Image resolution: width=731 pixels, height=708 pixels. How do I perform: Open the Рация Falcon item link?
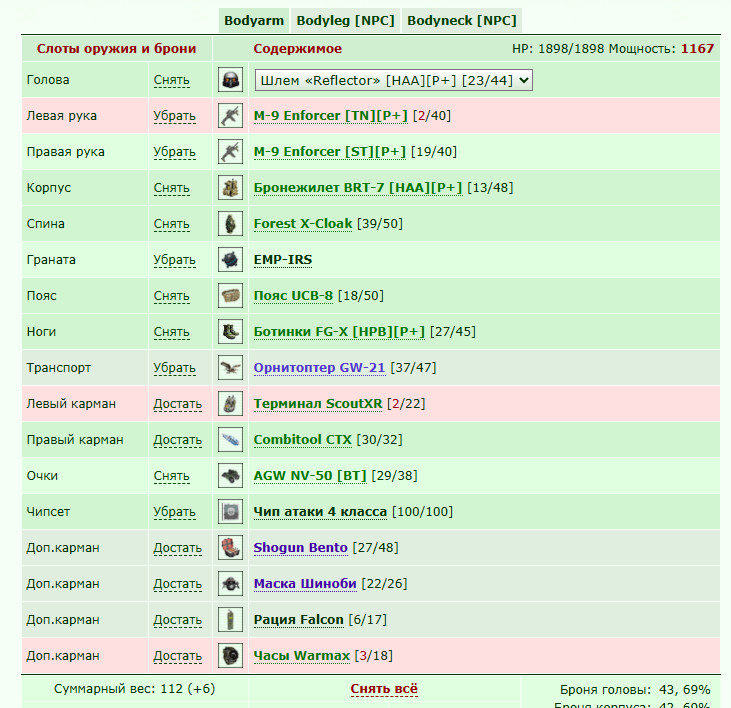click(298, 619)
